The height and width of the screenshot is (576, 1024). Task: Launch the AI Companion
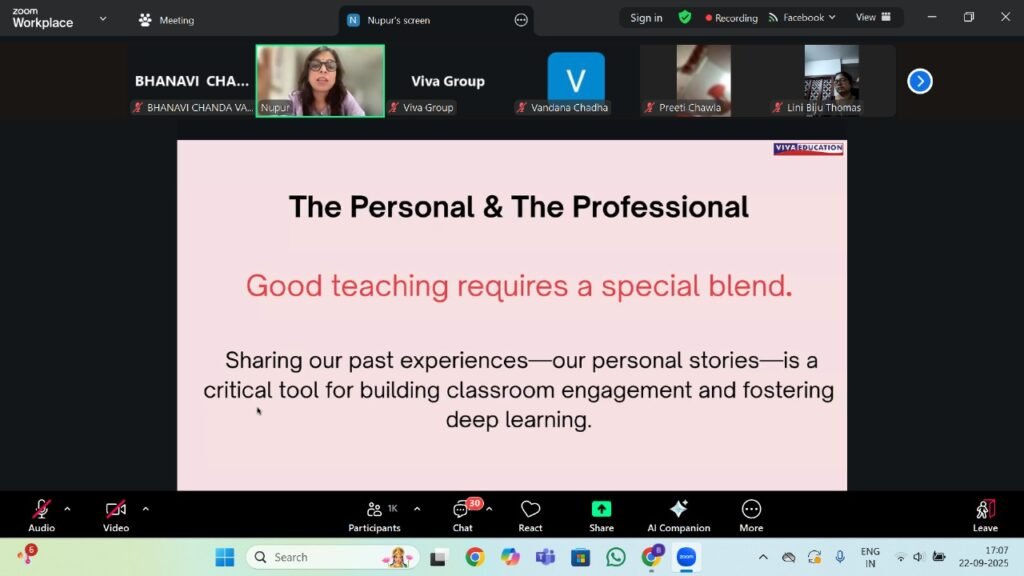pos(678,512)
